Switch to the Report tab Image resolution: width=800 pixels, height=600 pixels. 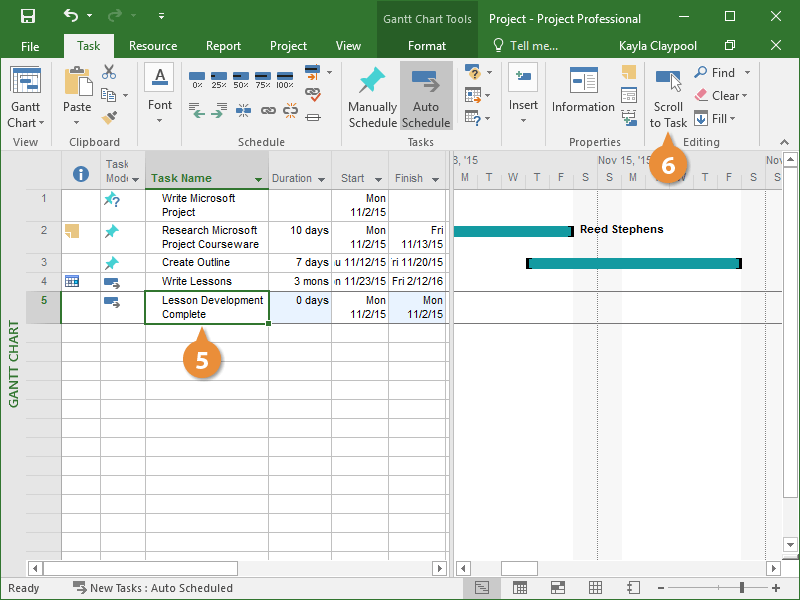pos(223,46)
